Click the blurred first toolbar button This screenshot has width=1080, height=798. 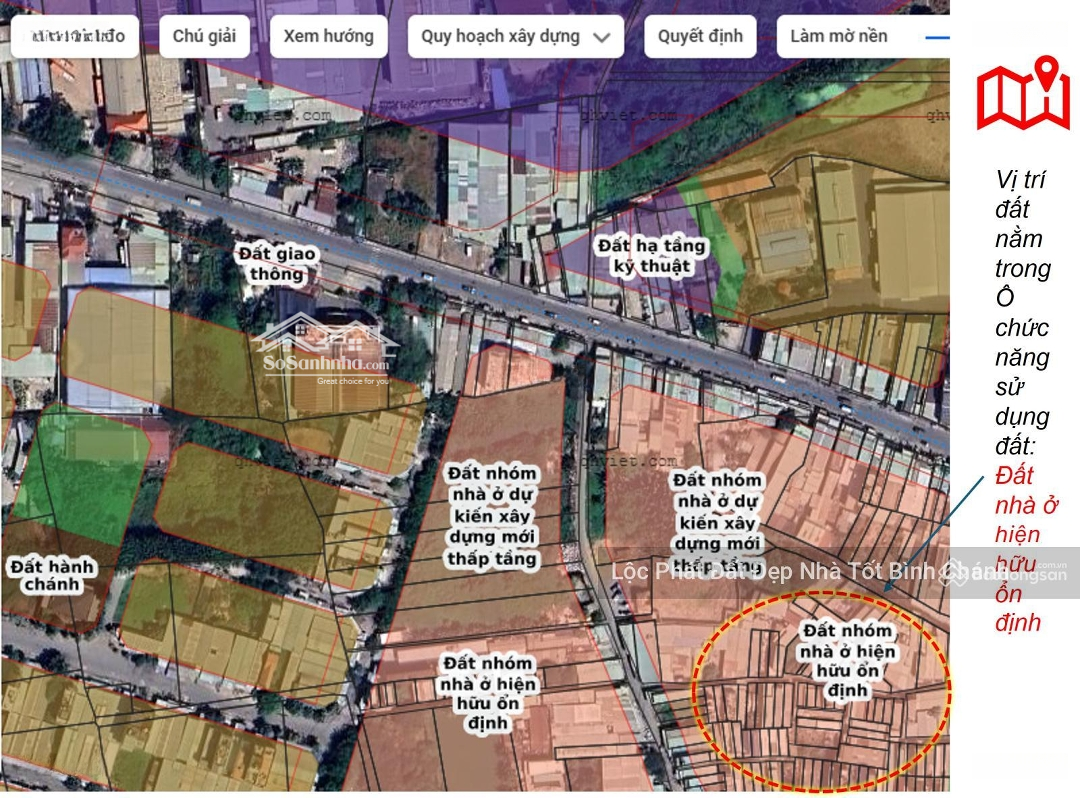click(78, 37)
